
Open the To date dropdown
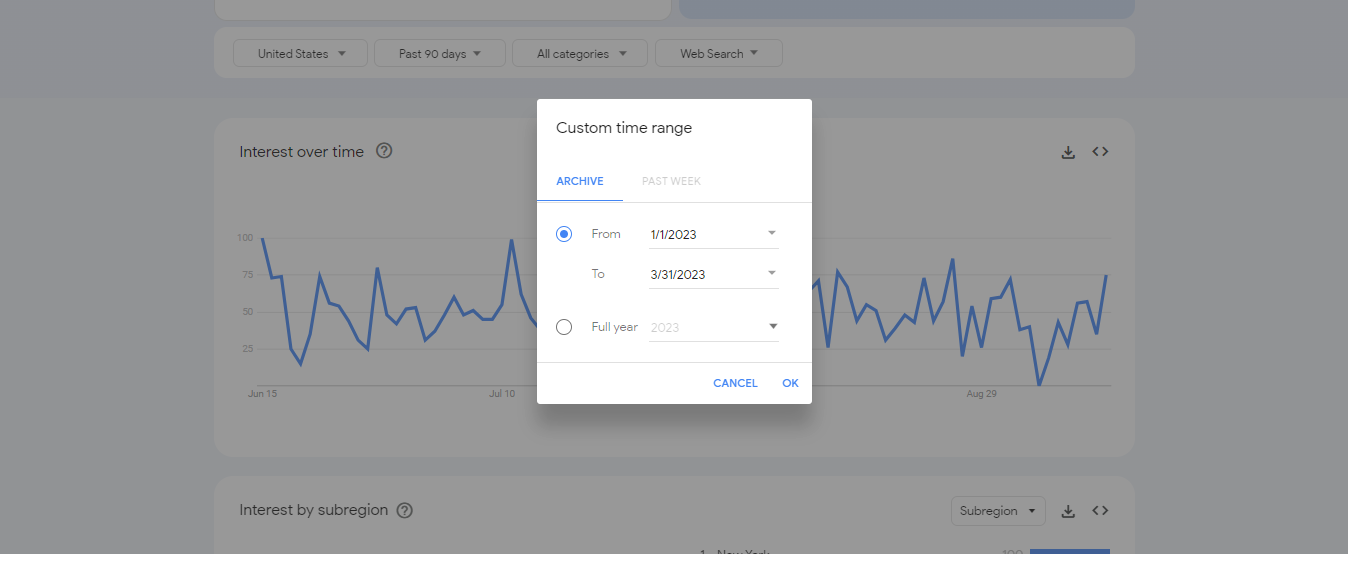point(713,274)
